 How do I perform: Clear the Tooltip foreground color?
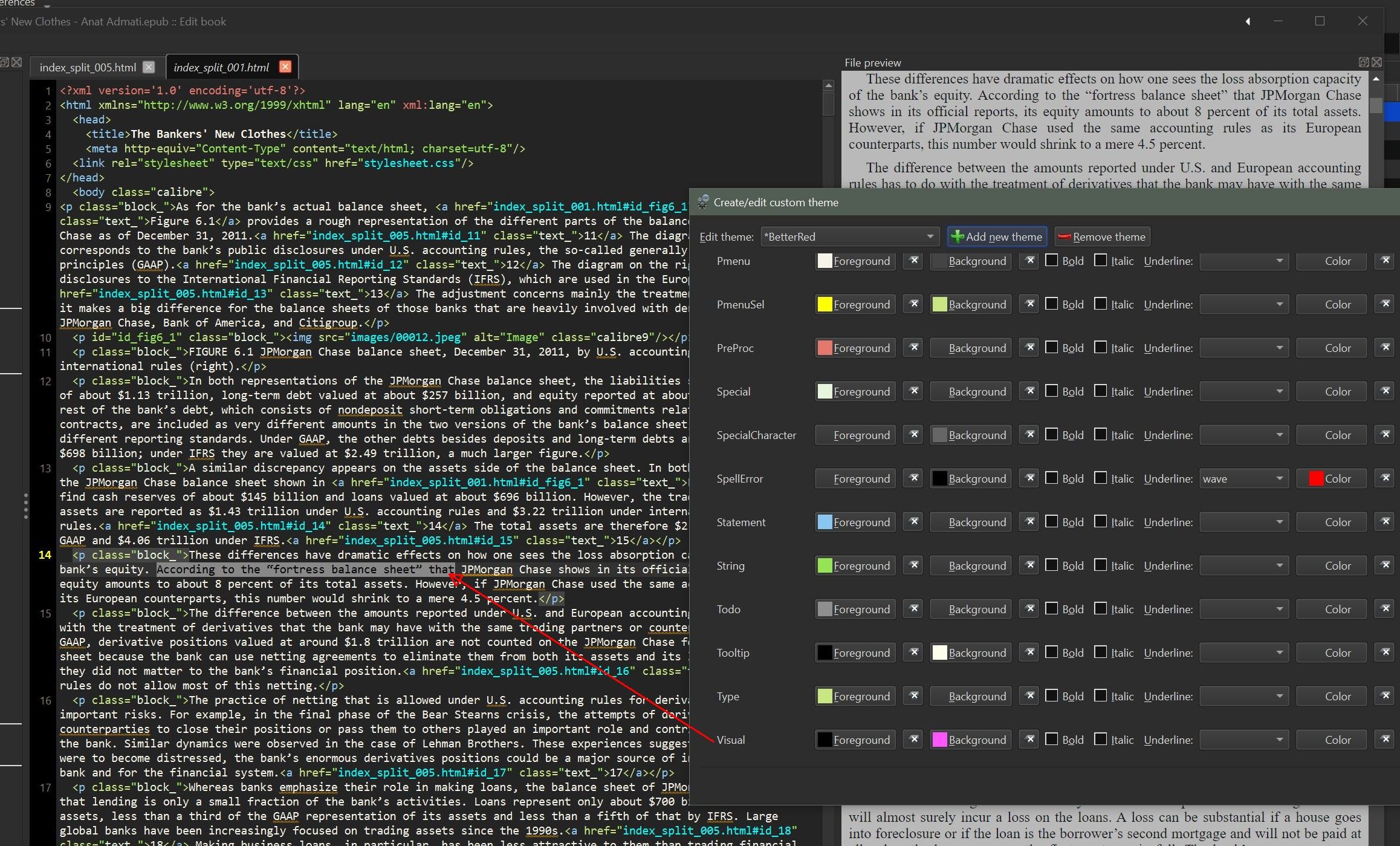[x=914, y=652]
